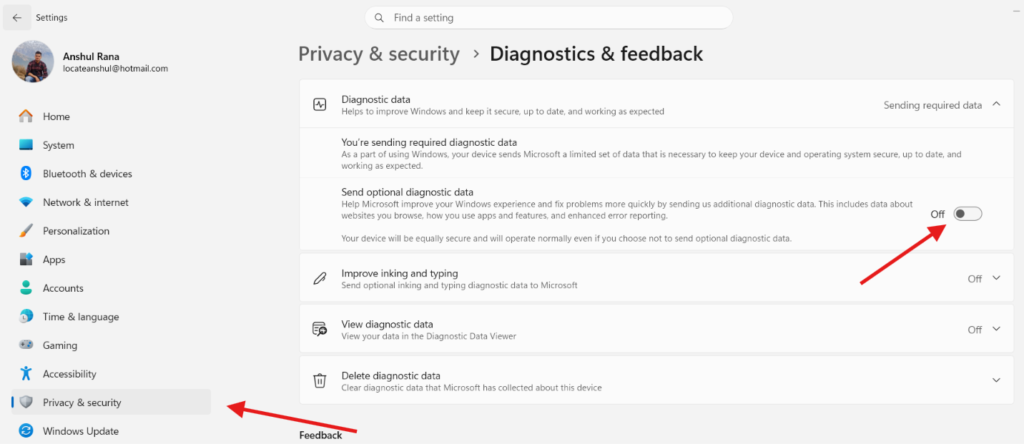Click the Bluetooth & devices icon
The image size is (1024, 444).
pos(26,174)
